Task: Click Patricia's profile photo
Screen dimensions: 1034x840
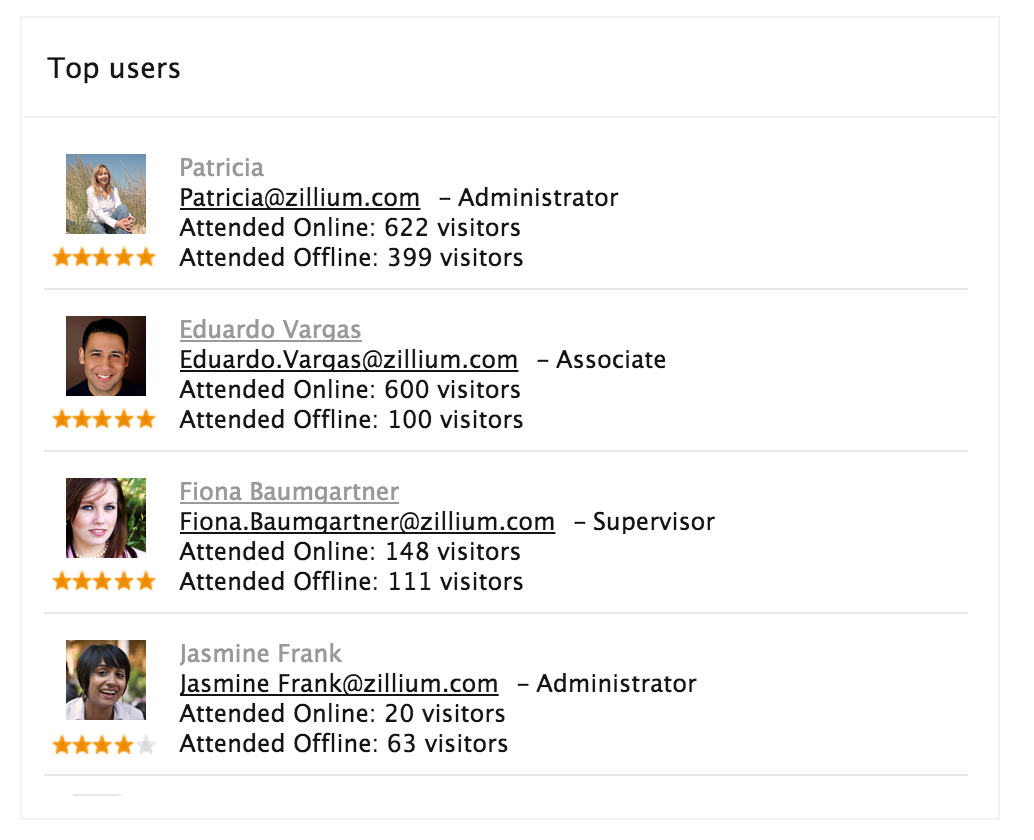Action: click(106, 194)
